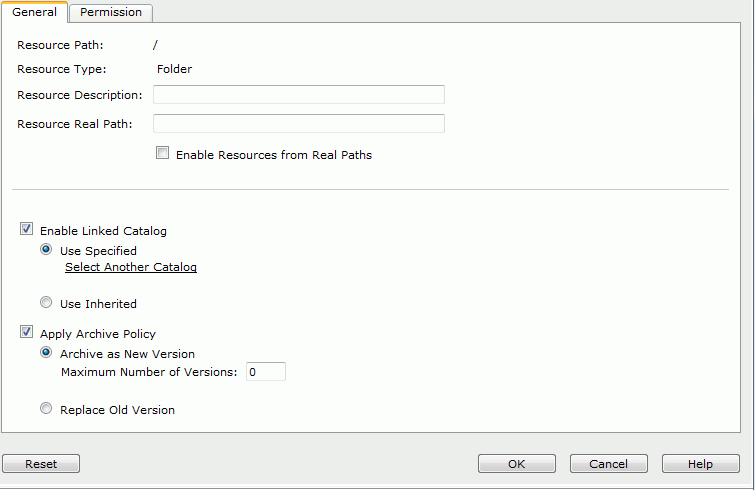This screenshot has height=490, width=755.
Task: Enable Resources from Real Paths checkbox
Action: pos(163,153)
